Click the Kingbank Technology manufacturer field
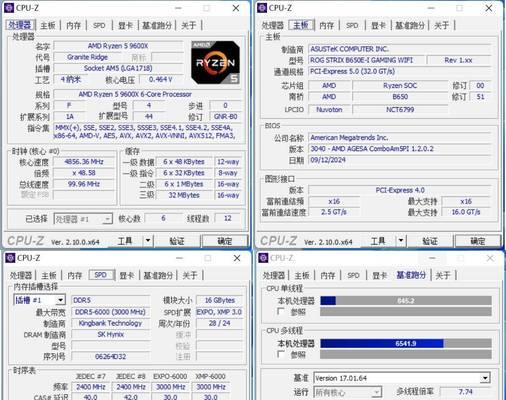Viewport: 506px width, 400px height. click(x=111, y=323)
